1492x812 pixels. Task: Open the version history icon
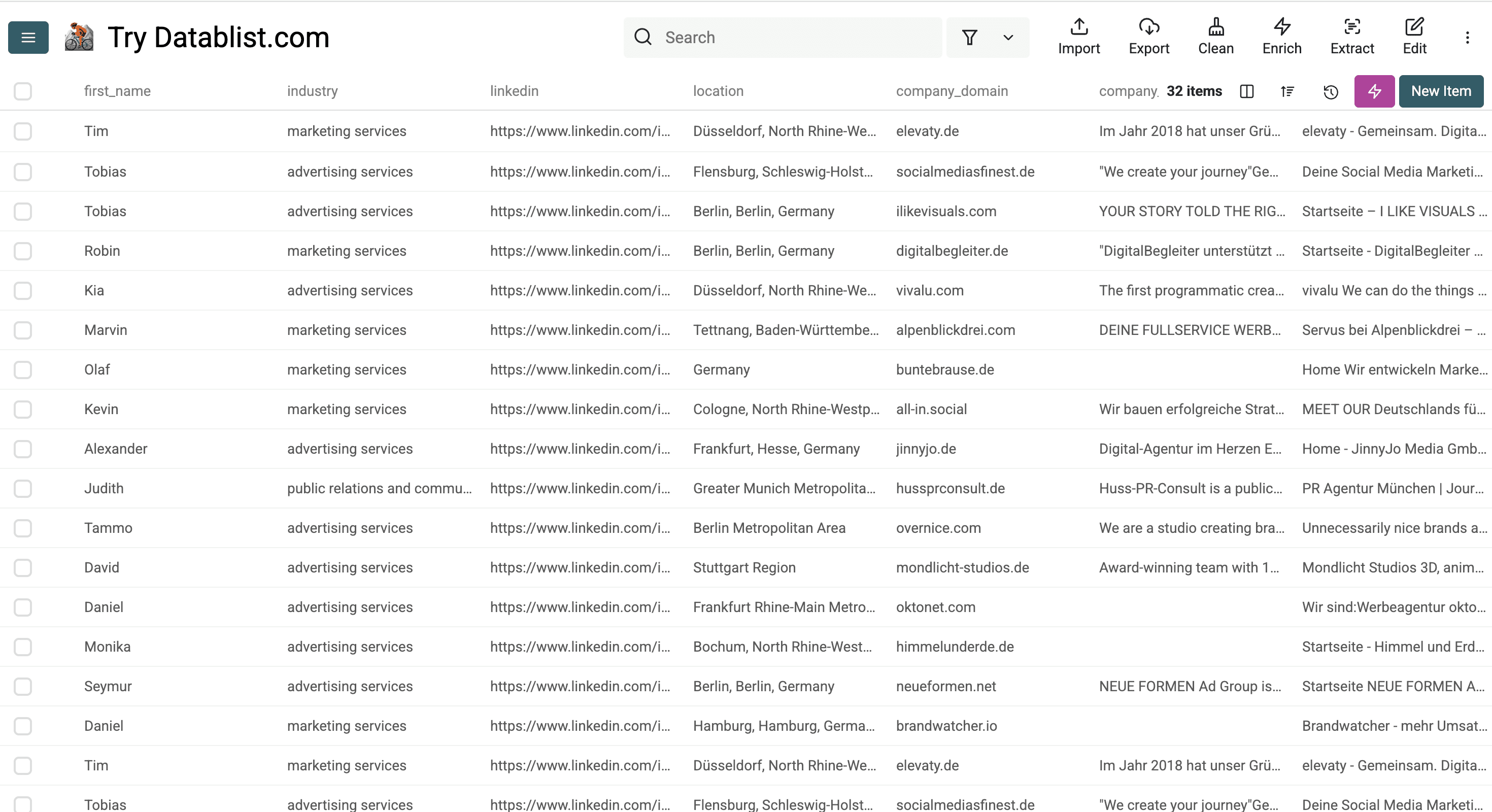pos(1331,91)
